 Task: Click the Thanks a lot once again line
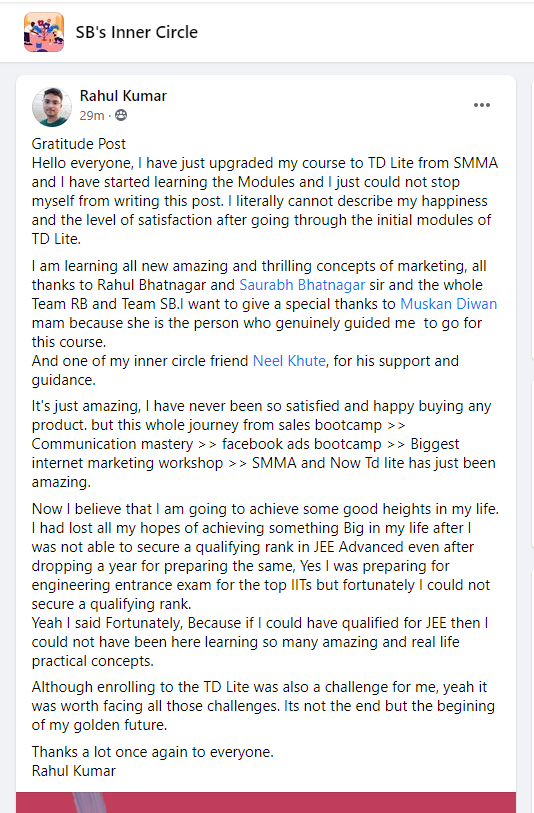152,752
